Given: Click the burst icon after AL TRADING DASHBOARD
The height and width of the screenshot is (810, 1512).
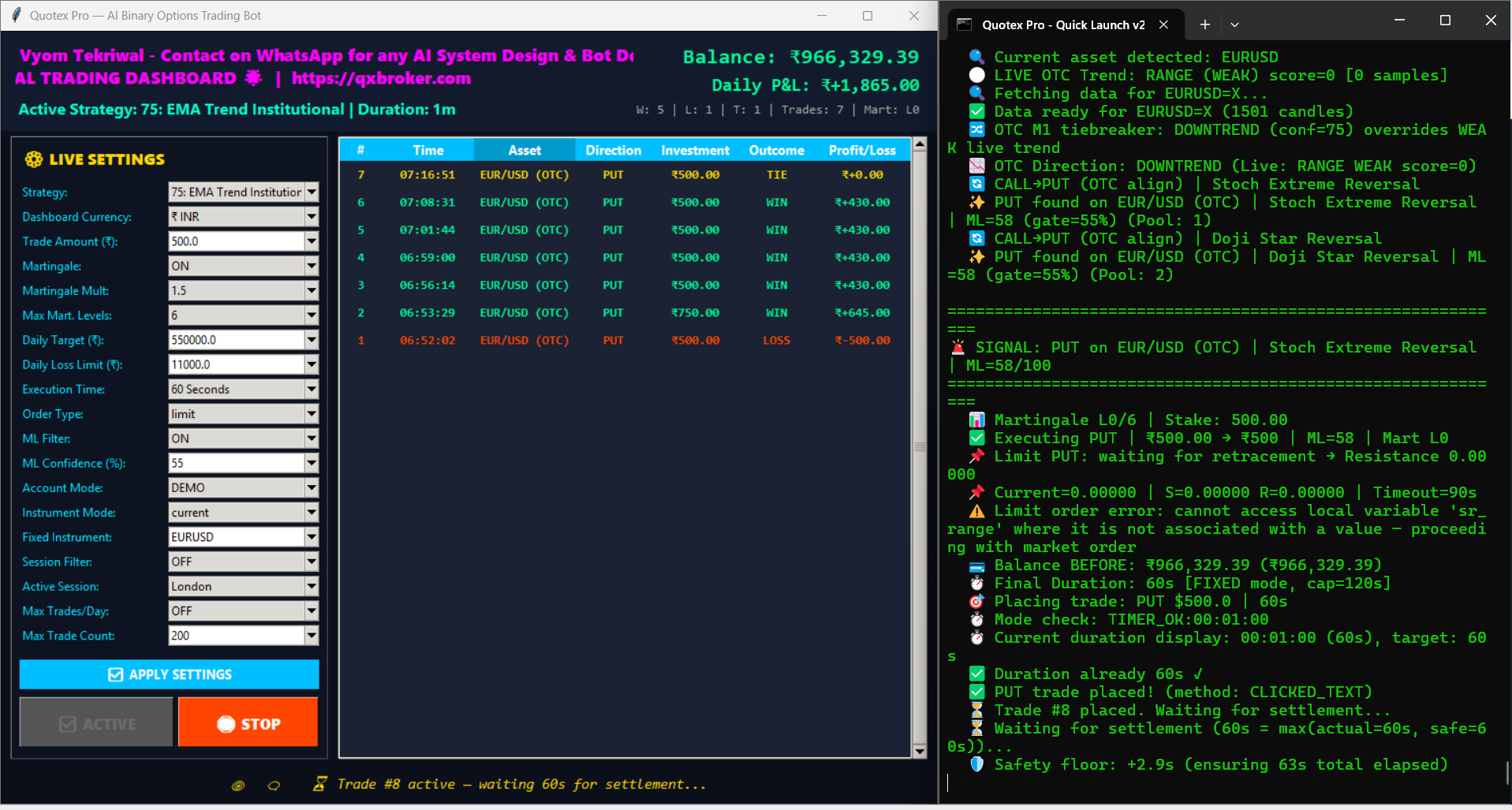Looking at the screenshot, I should tap(253, 77).
